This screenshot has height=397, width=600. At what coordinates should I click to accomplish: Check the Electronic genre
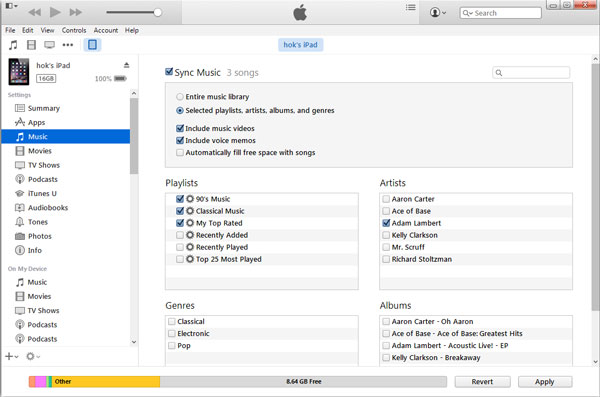point(172,333)
